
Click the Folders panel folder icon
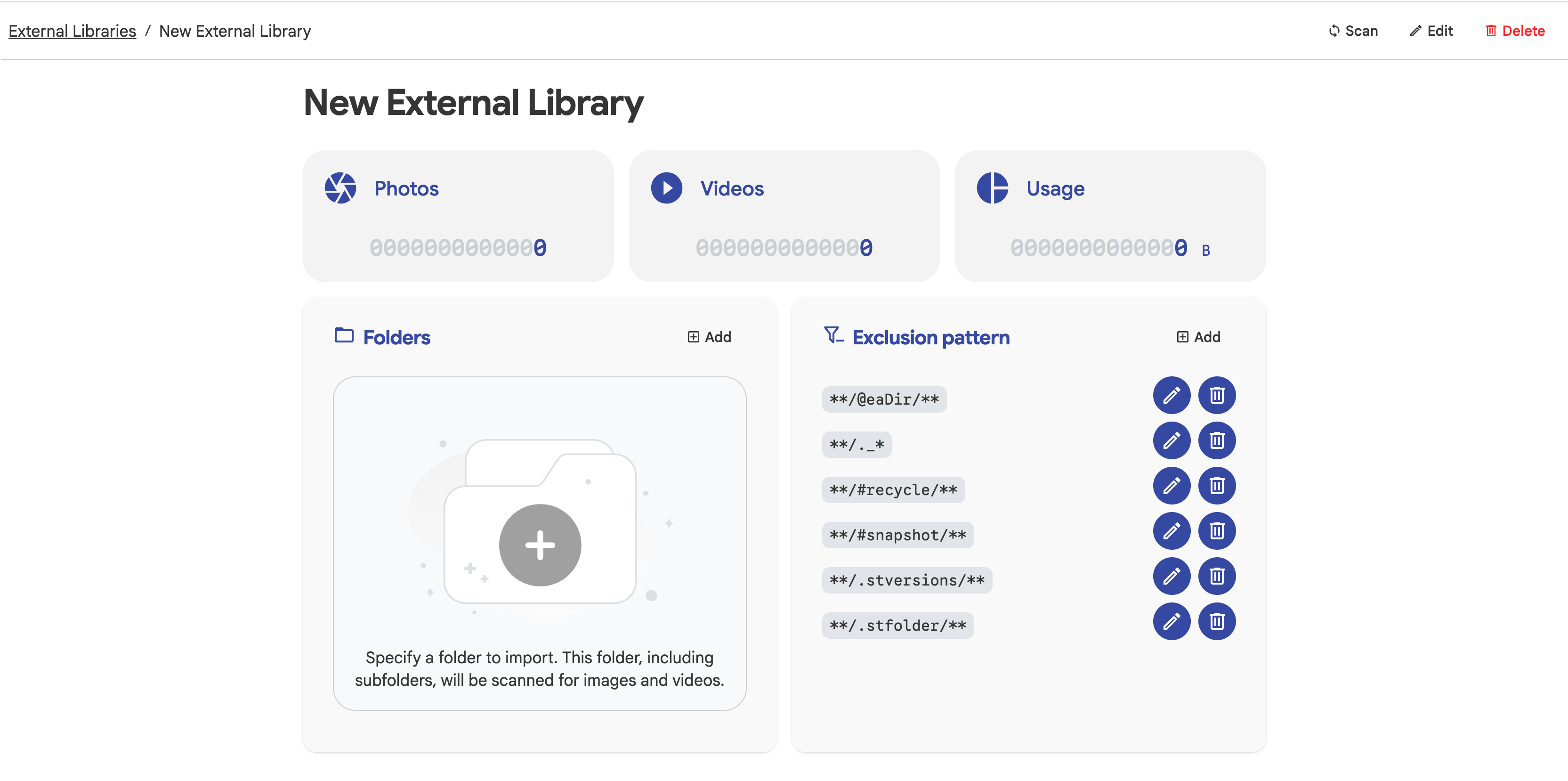pyautogui.click(x=345, y=335)
